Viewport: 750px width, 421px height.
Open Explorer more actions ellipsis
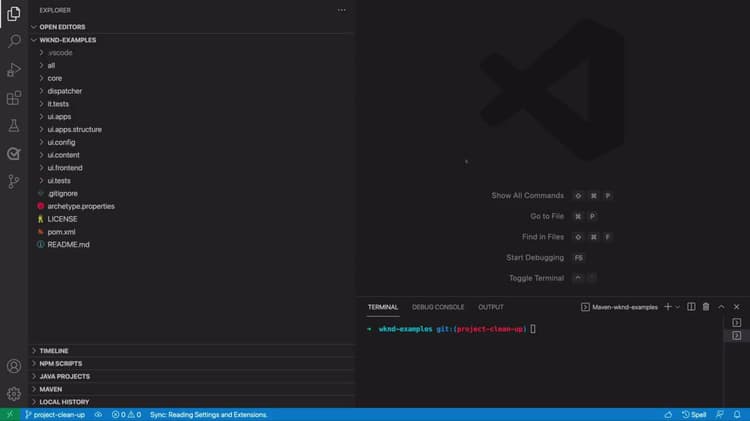point(342,10)
